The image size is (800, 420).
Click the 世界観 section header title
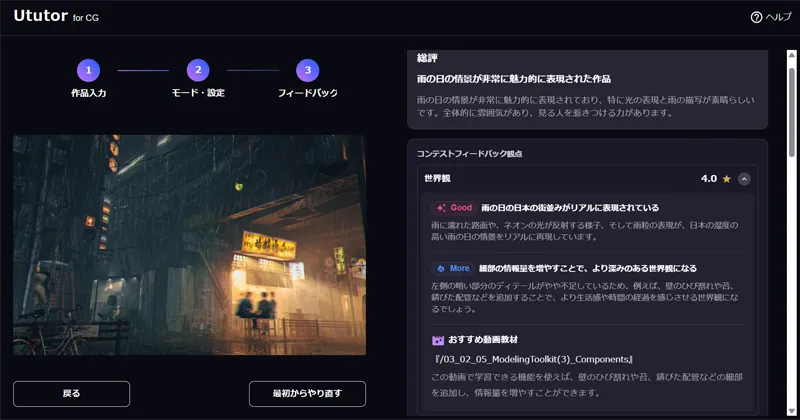click(437, 179)
